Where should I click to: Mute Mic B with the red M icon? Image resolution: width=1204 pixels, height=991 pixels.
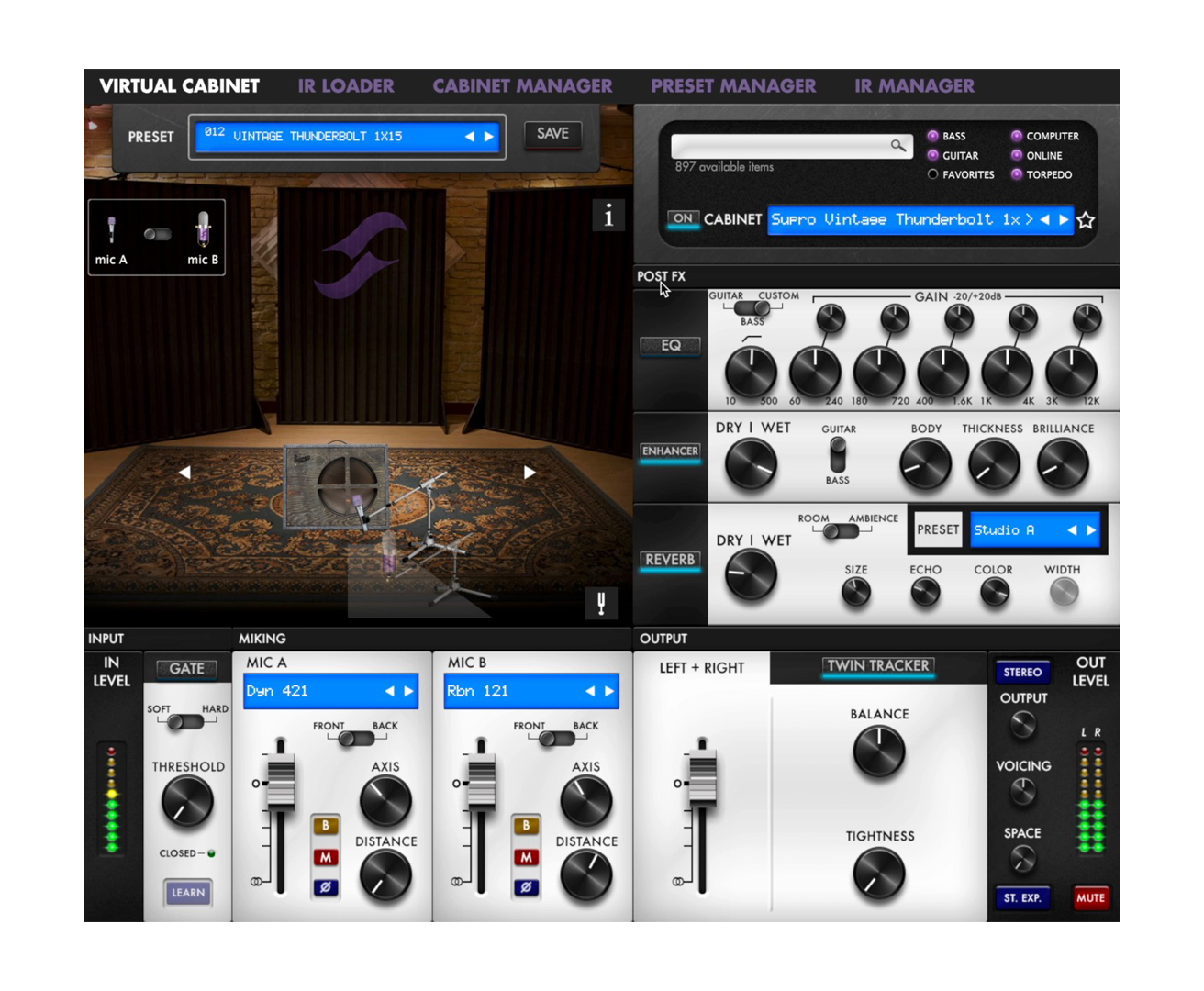pos(526,860)
